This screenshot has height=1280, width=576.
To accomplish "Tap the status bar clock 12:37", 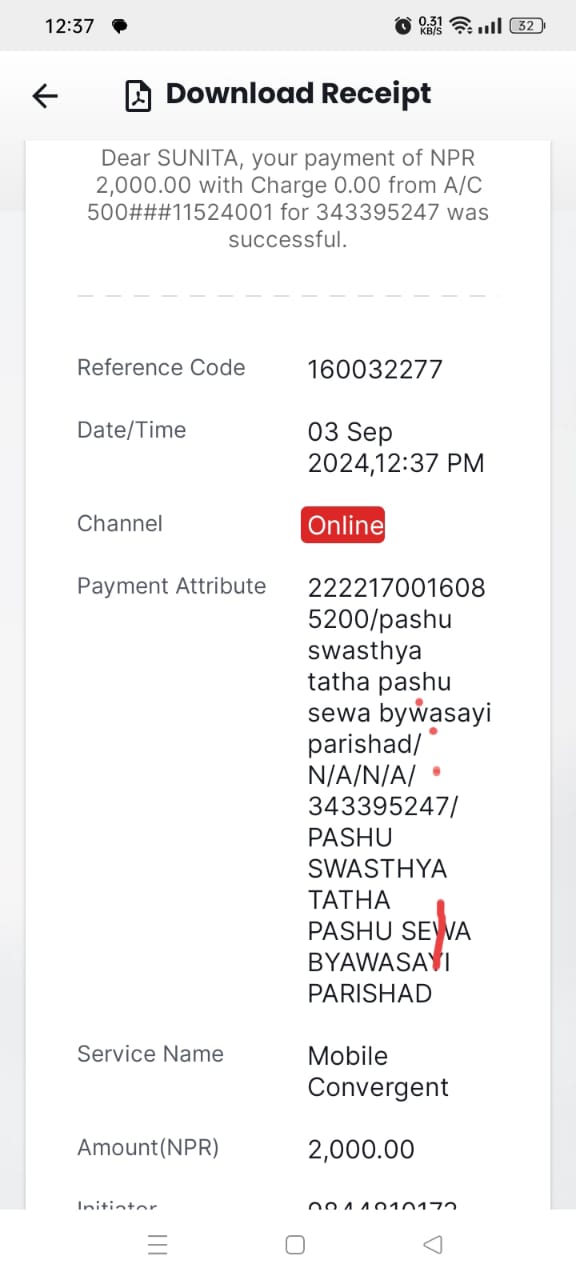I will [70, 27].
